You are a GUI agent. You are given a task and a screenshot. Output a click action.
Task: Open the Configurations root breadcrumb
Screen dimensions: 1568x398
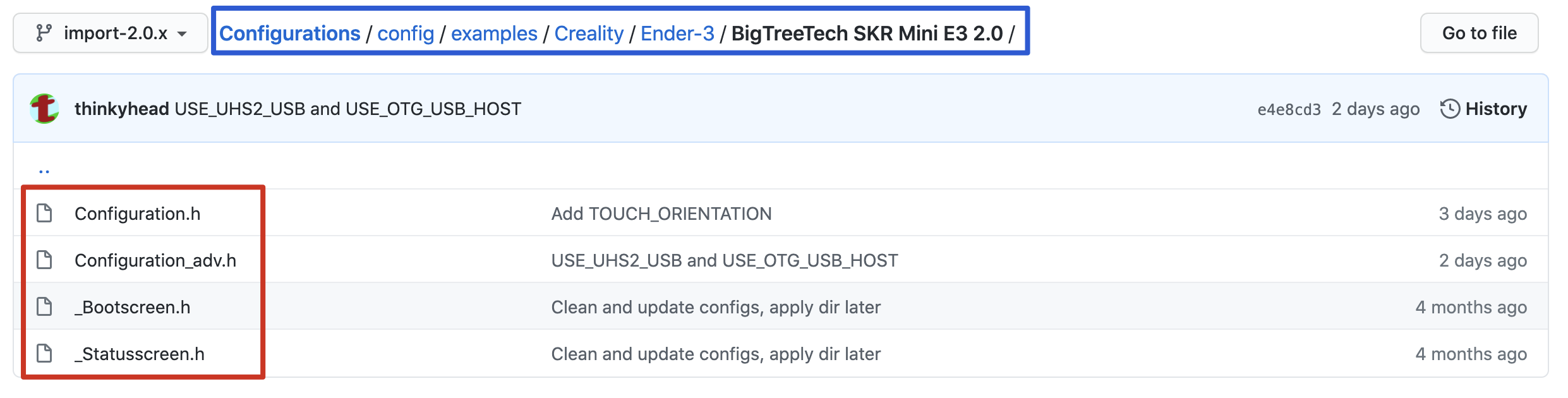click(x=289, y=33)
